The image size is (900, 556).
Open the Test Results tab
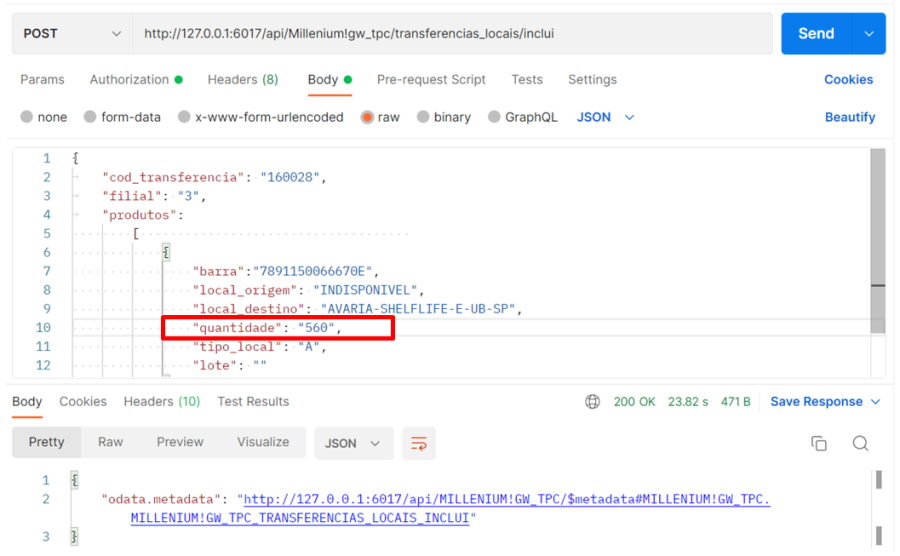[x=253, y=402]
